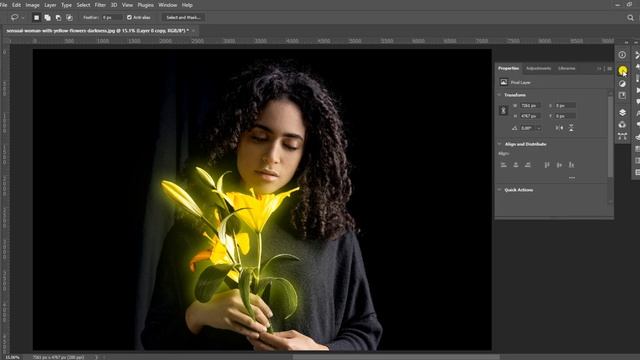Open the Paths dock icon
Screen dimensions: 640x360
(x=622, y=136)
